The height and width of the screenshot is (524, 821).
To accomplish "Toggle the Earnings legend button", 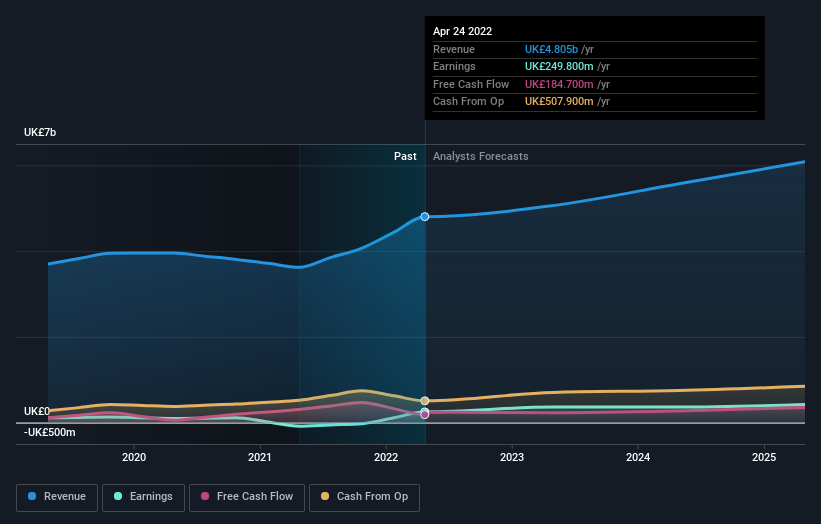I will (x=143, y=497).
